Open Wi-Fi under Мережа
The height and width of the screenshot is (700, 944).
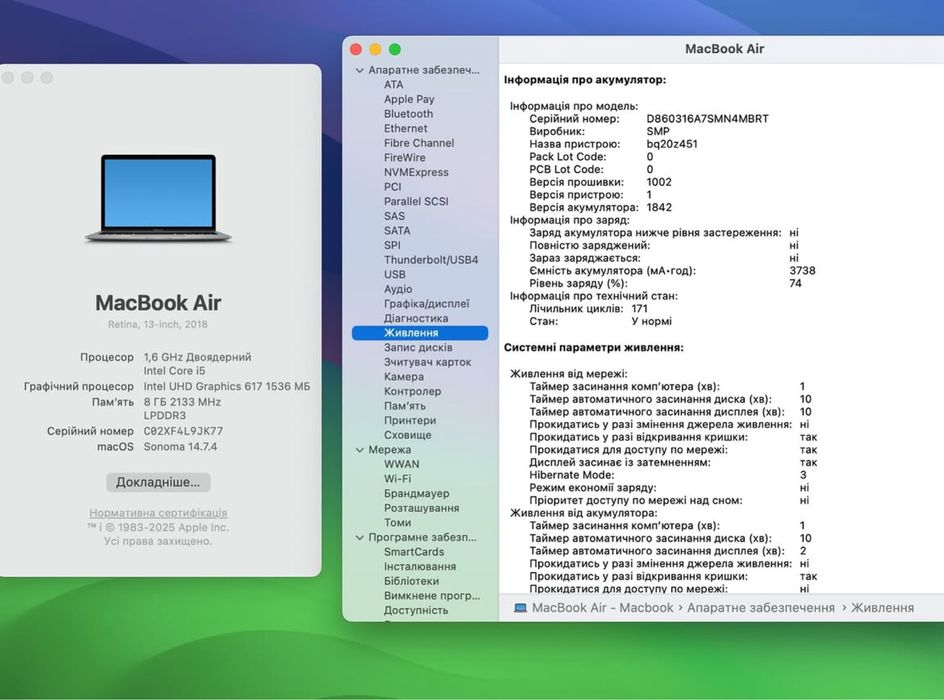[397, 479]
